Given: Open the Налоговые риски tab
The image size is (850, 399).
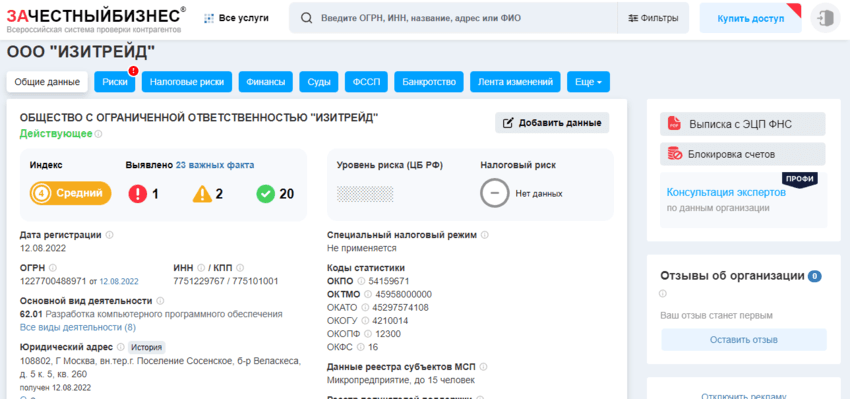Looking at the screenshot, I should point(187,82).
